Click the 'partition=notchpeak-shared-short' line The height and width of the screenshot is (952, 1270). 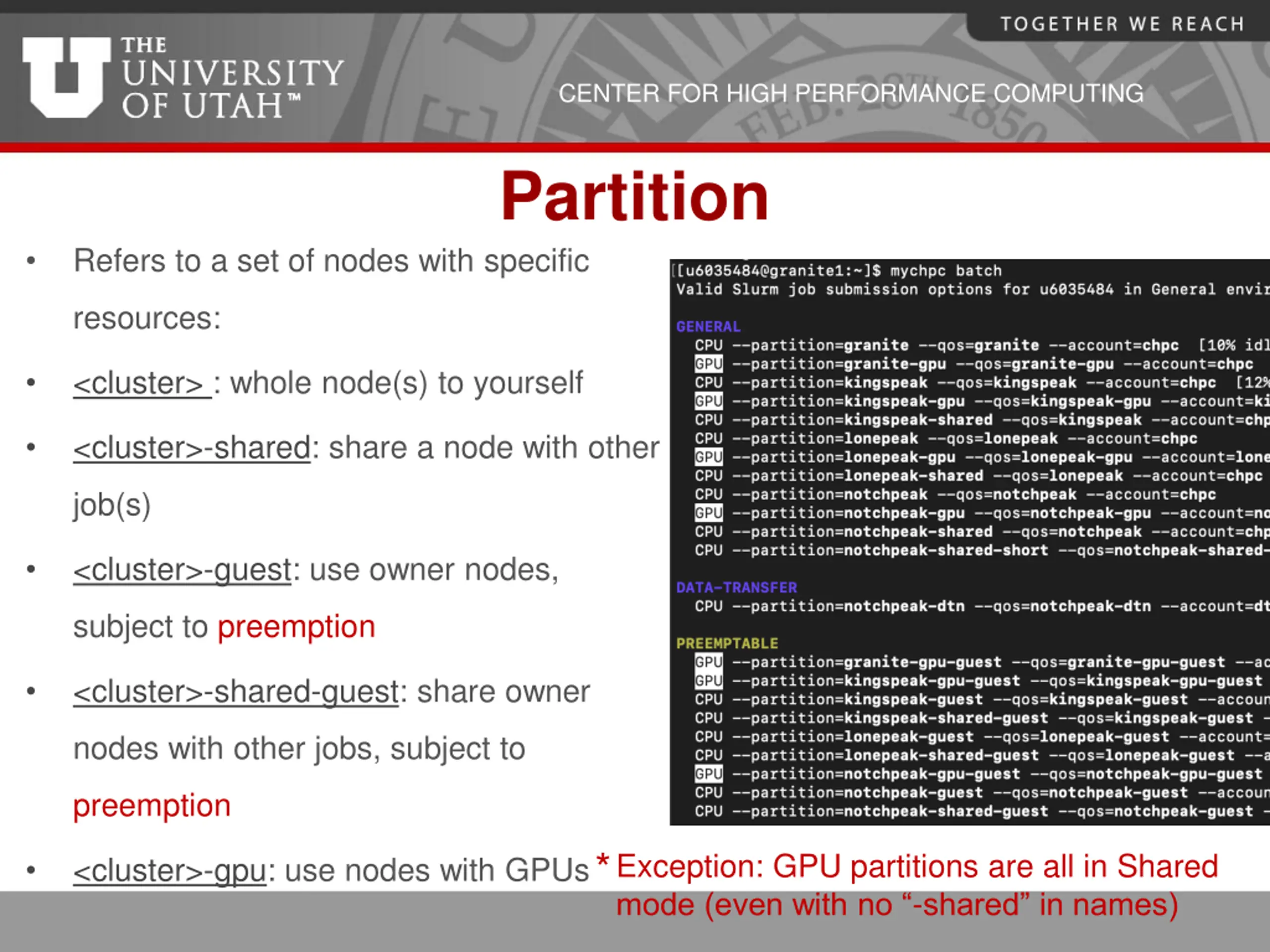click(x=982, y=550)
